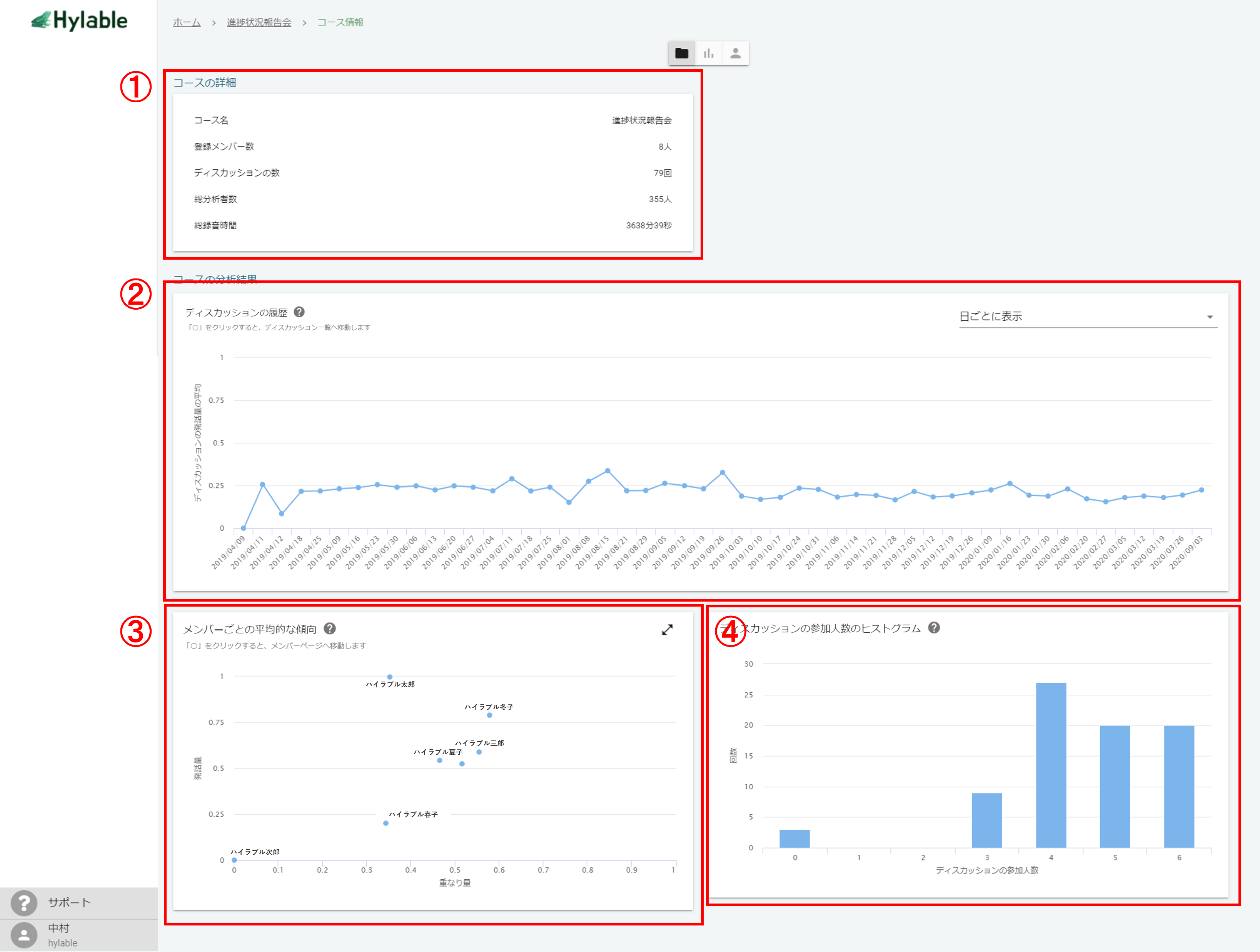Click the folder icon view toggle
Screen dimensions: 1260x952
click(x=681, y=53)
